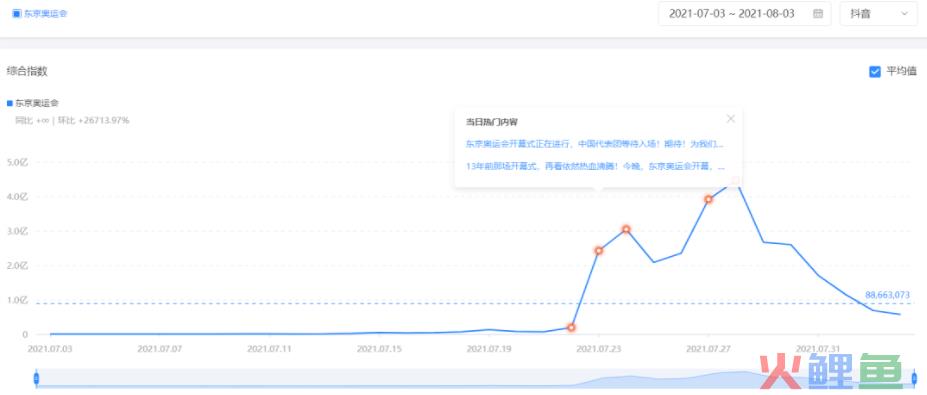
Task: Click the orange marker at 2021.07.24 point
Action: (625, 229)
